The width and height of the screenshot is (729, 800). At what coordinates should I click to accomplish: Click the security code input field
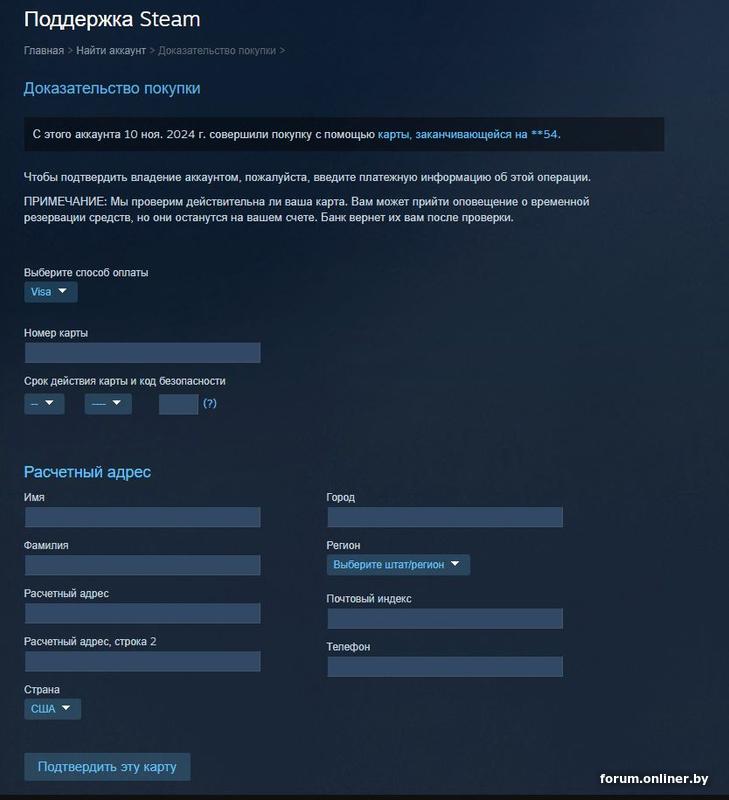pos(179,404)
